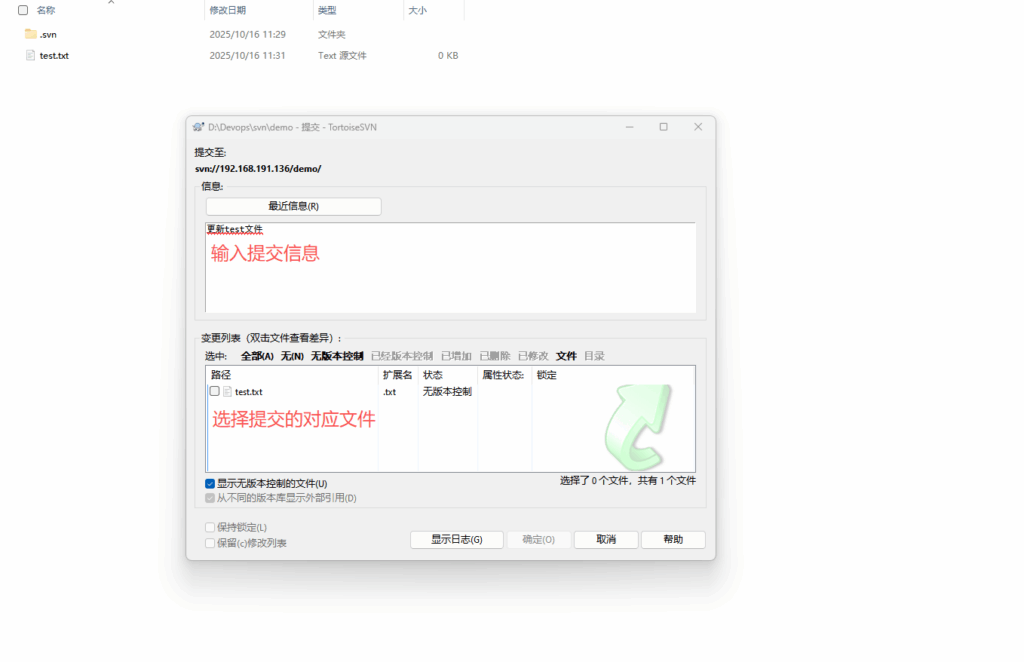Maximize the TortoiseSVN commit dialog
Image resolution: width=1024 pixels, height=662 pixels.
coord(663,127)
